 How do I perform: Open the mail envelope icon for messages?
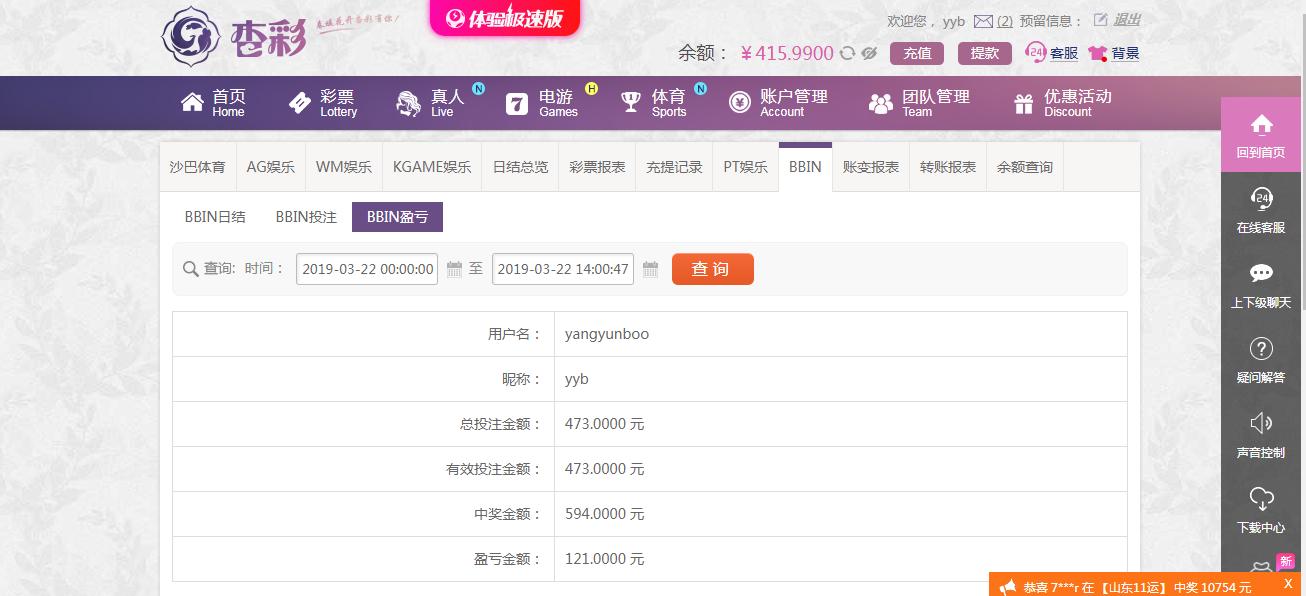pos(983,21)
